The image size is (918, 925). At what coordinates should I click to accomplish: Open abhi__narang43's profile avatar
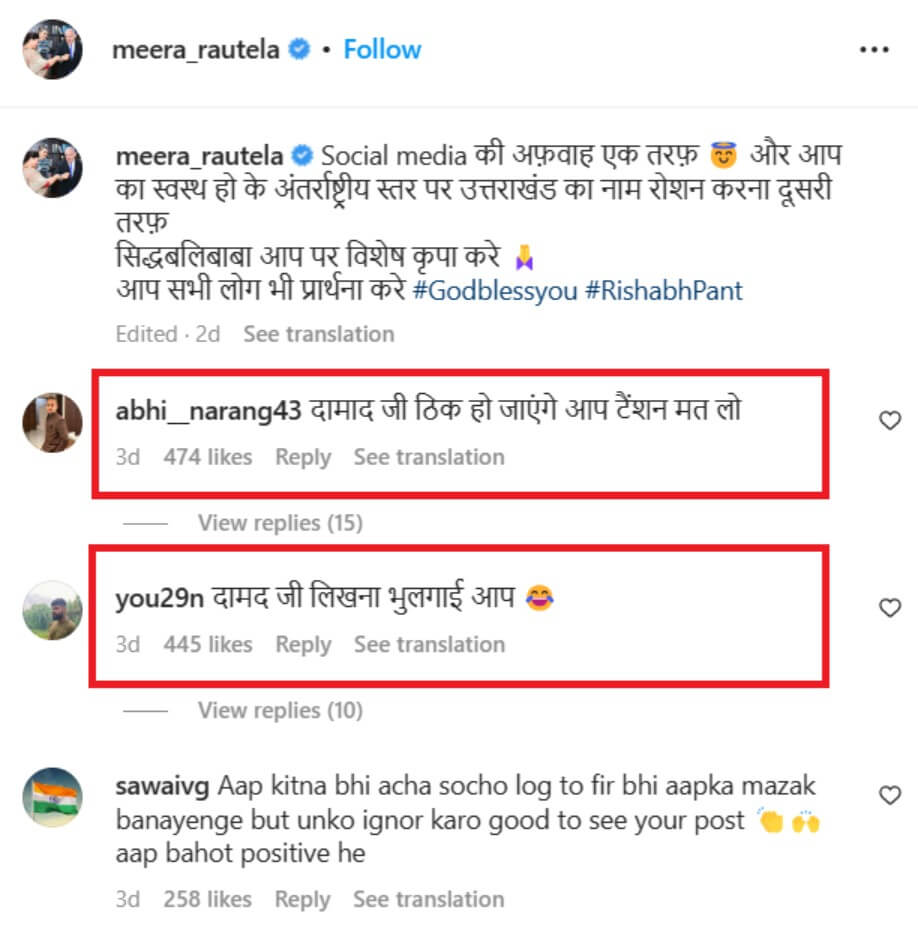point(52,422)
